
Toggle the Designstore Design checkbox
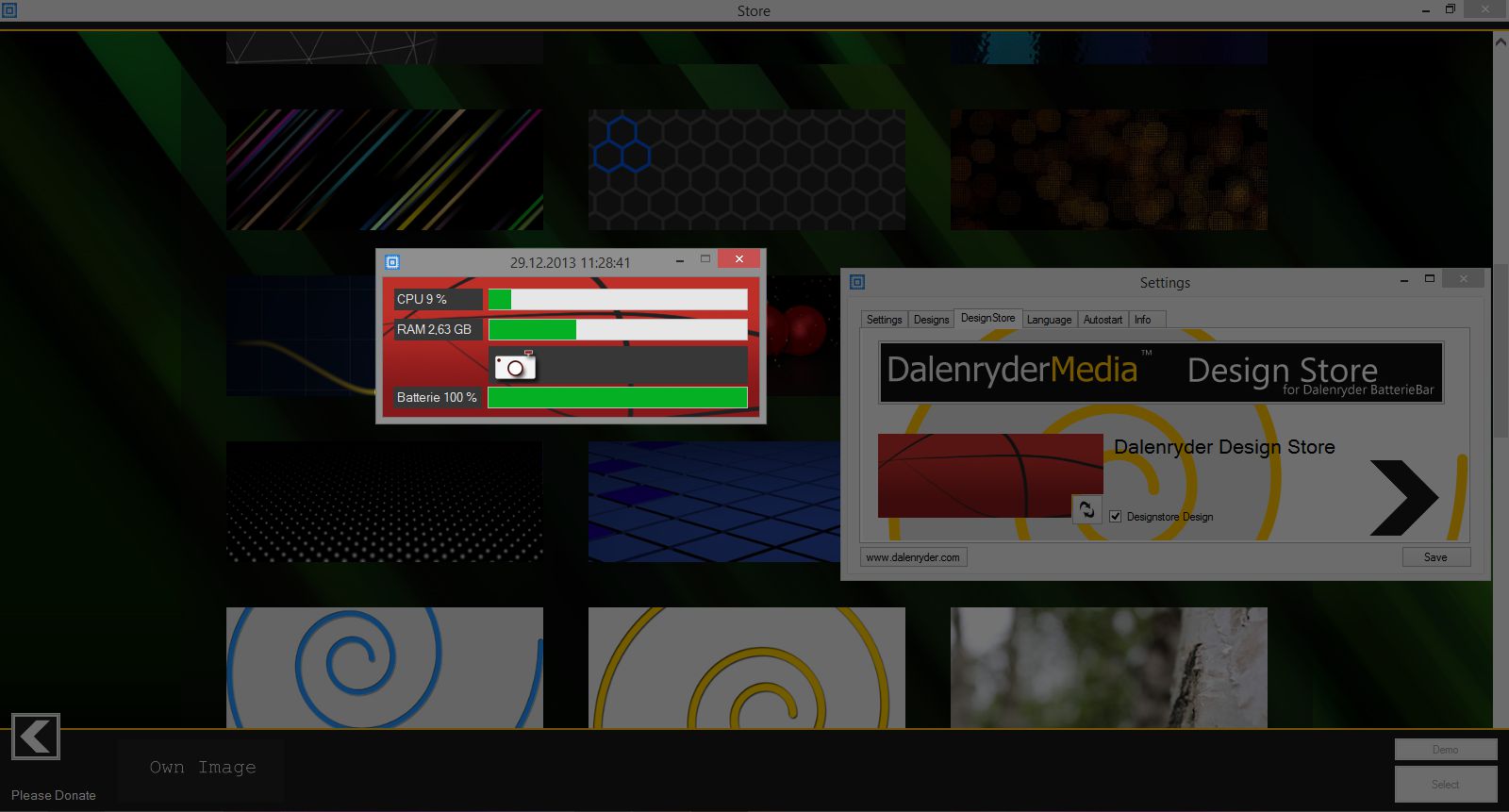(x=1116, y=517)
